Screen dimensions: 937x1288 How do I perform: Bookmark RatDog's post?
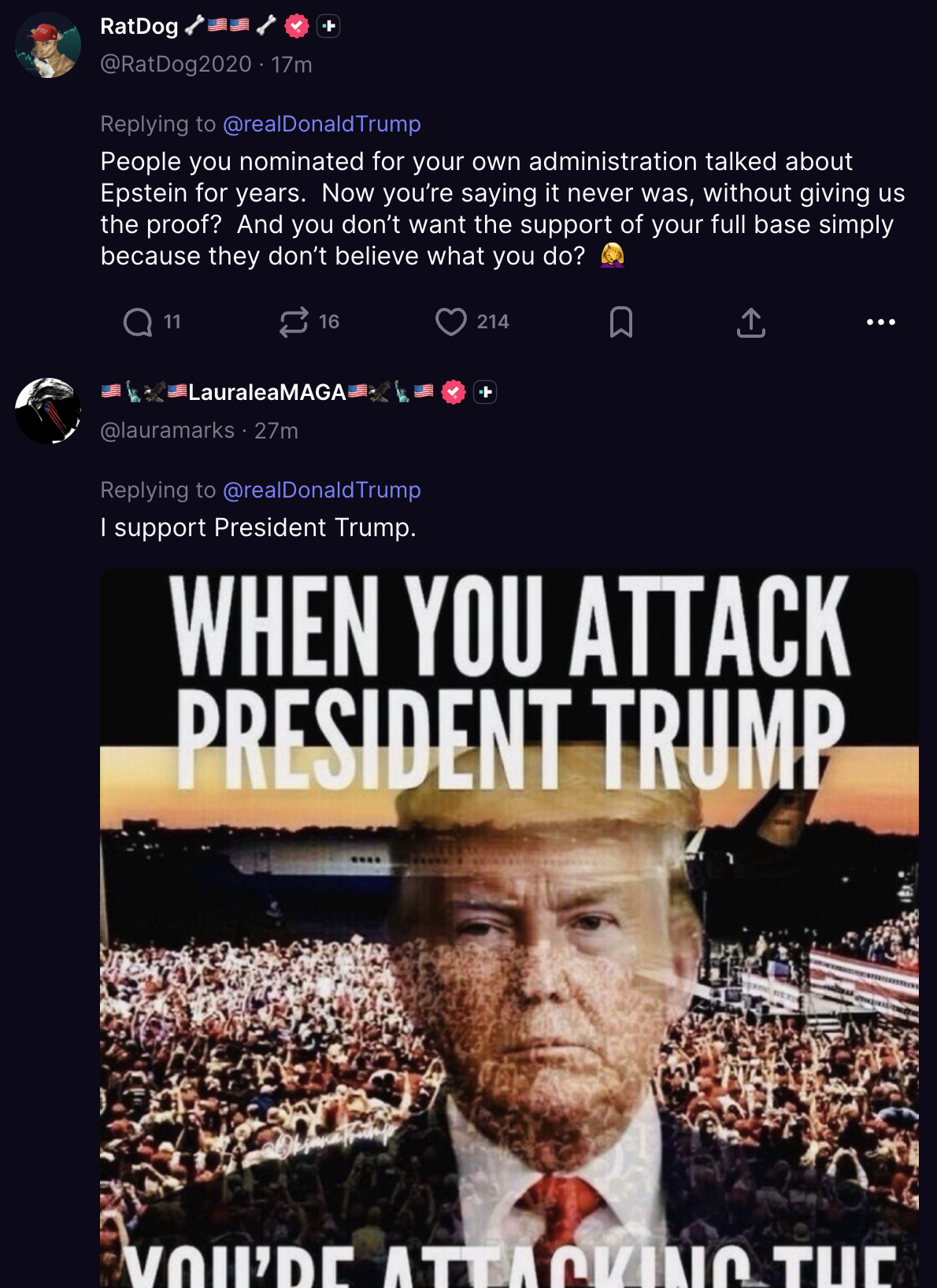coord(621,322)
